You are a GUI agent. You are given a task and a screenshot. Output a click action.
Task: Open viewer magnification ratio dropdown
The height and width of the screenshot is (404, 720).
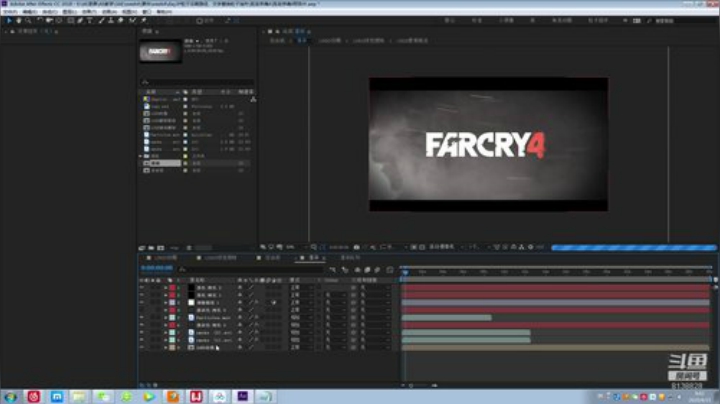(295, 247)
